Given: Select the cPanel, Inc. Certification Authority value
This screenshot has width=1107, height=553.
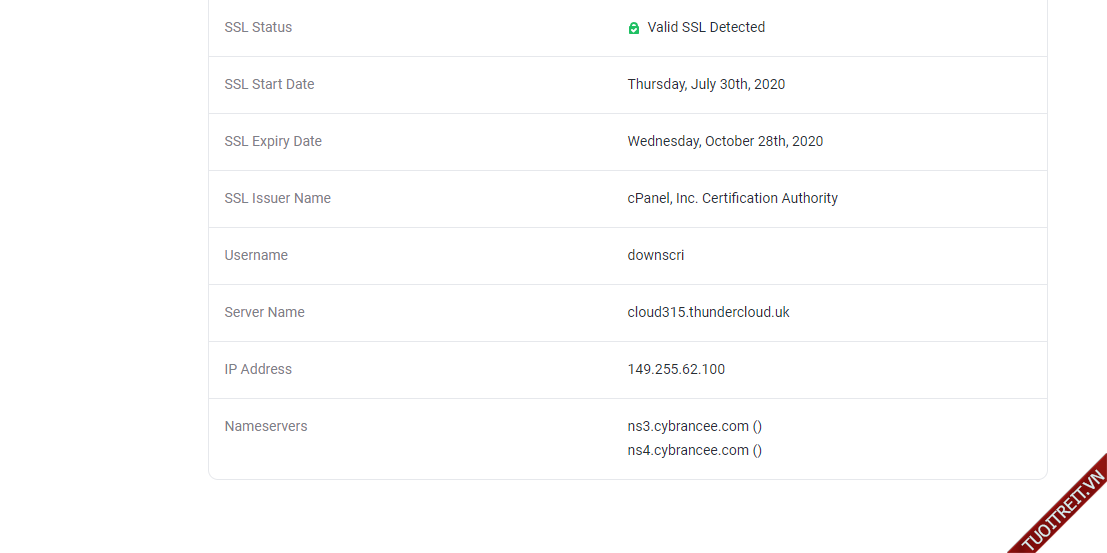Looking at the screenshot, I should coord(732,198).
